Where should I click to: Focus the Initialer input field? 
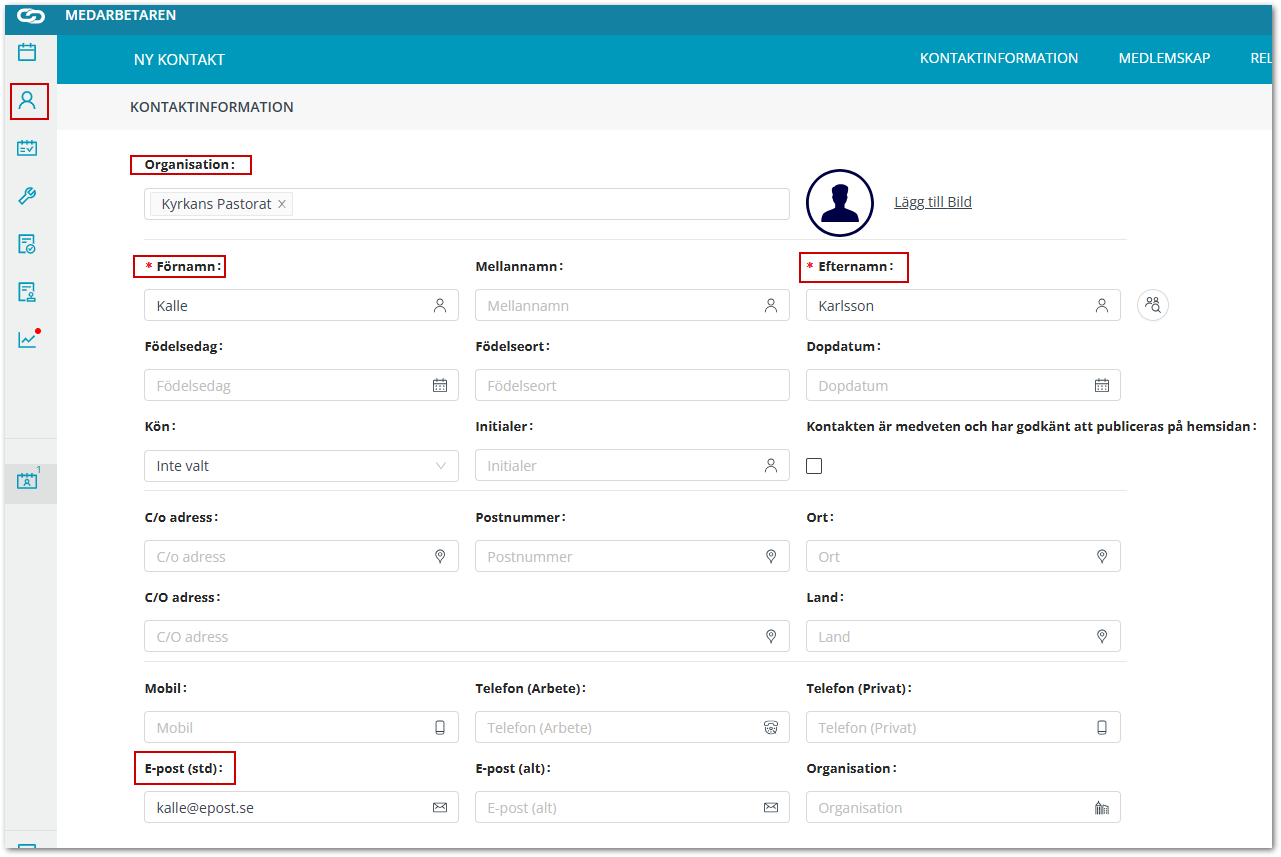pyautogui.click(x=632, y=466)
